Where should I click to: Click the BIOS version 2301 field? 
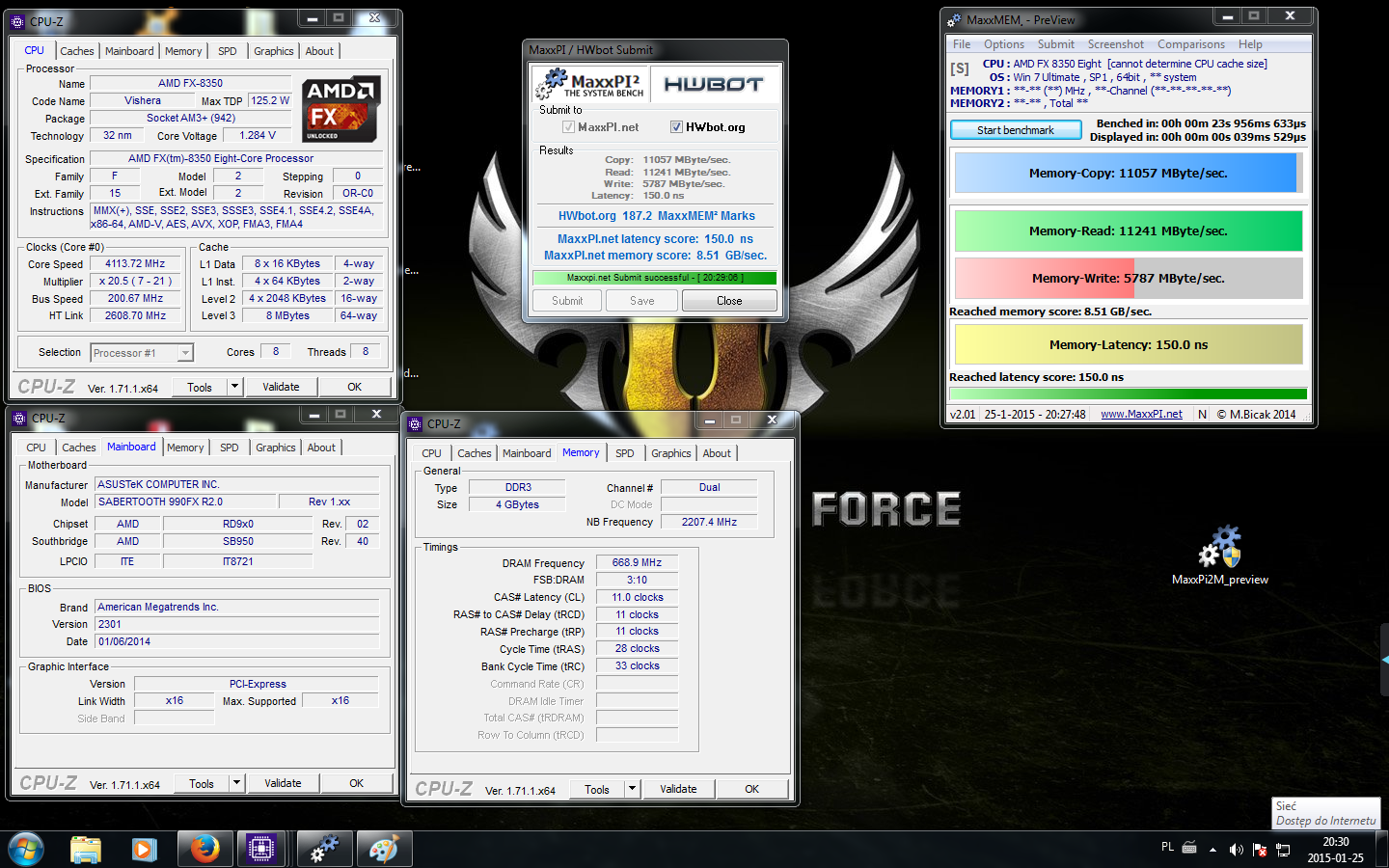coord(237,625)
